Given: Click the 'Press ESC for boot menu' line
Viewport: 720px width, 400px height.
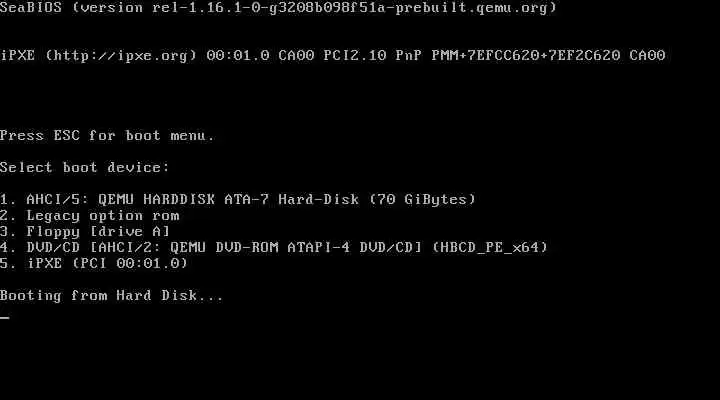Looking at the screenshot, I should coord(107,135).
